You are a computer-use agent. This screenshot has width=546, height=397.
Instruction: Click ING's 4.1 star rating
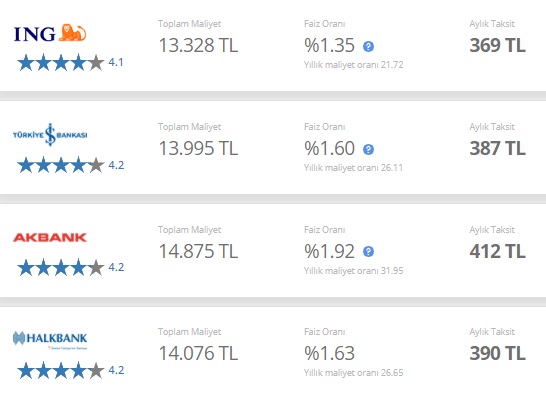(x=70, y=63)
